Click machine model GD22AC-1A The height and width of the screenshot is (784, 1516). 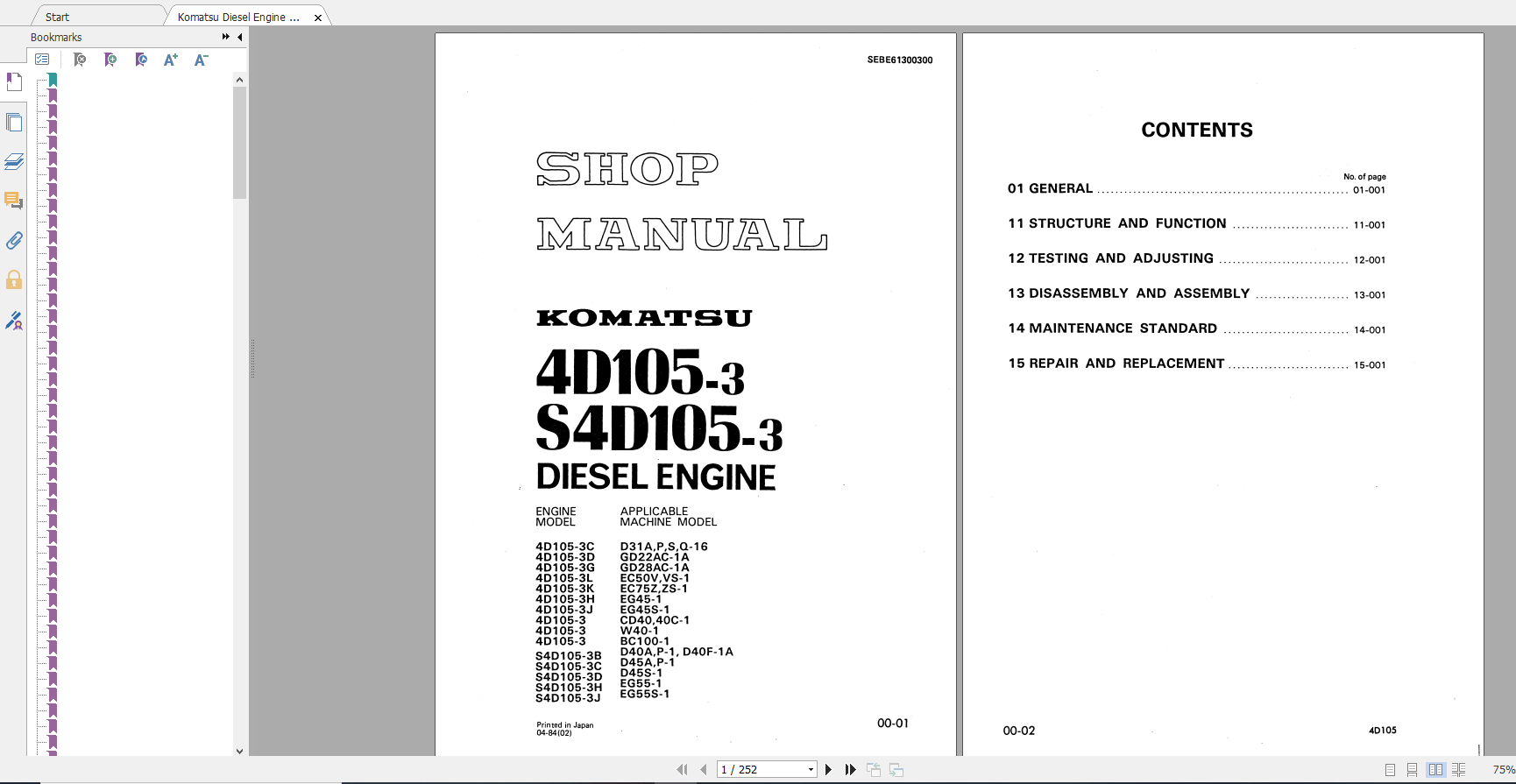[x=655, y=557]
